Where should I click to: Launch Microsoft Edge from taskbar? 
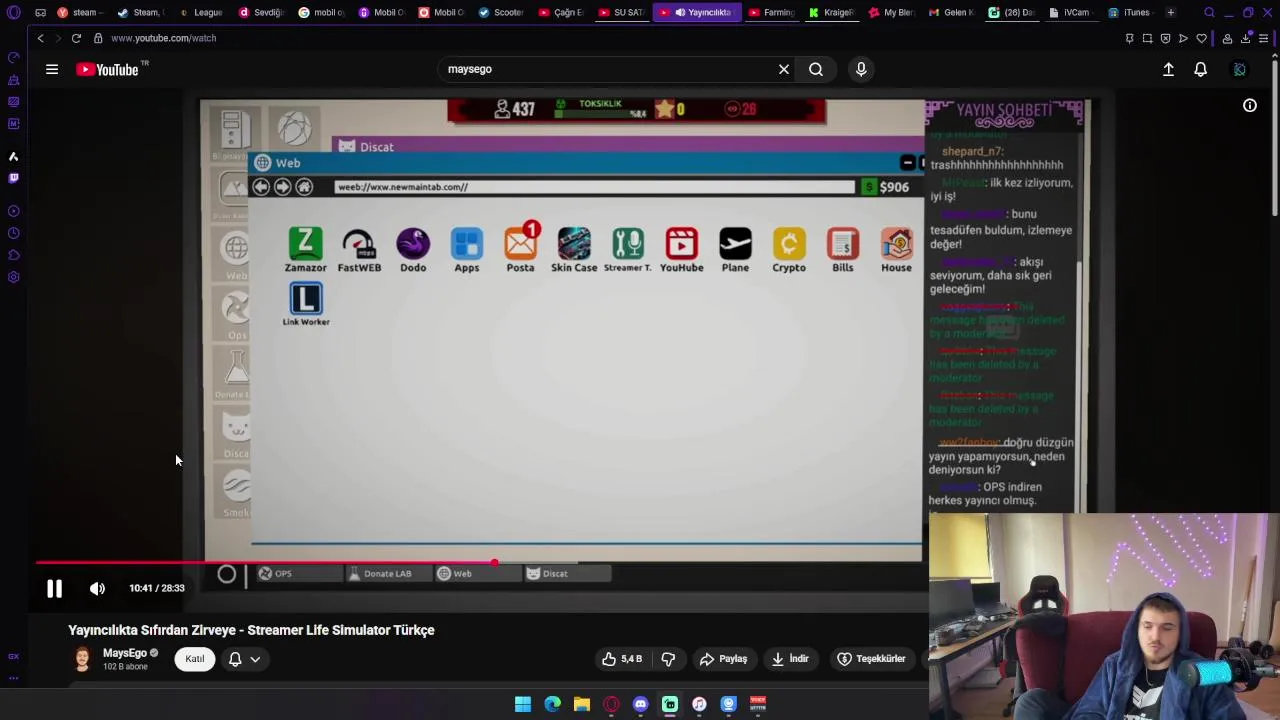click(552, 704)
